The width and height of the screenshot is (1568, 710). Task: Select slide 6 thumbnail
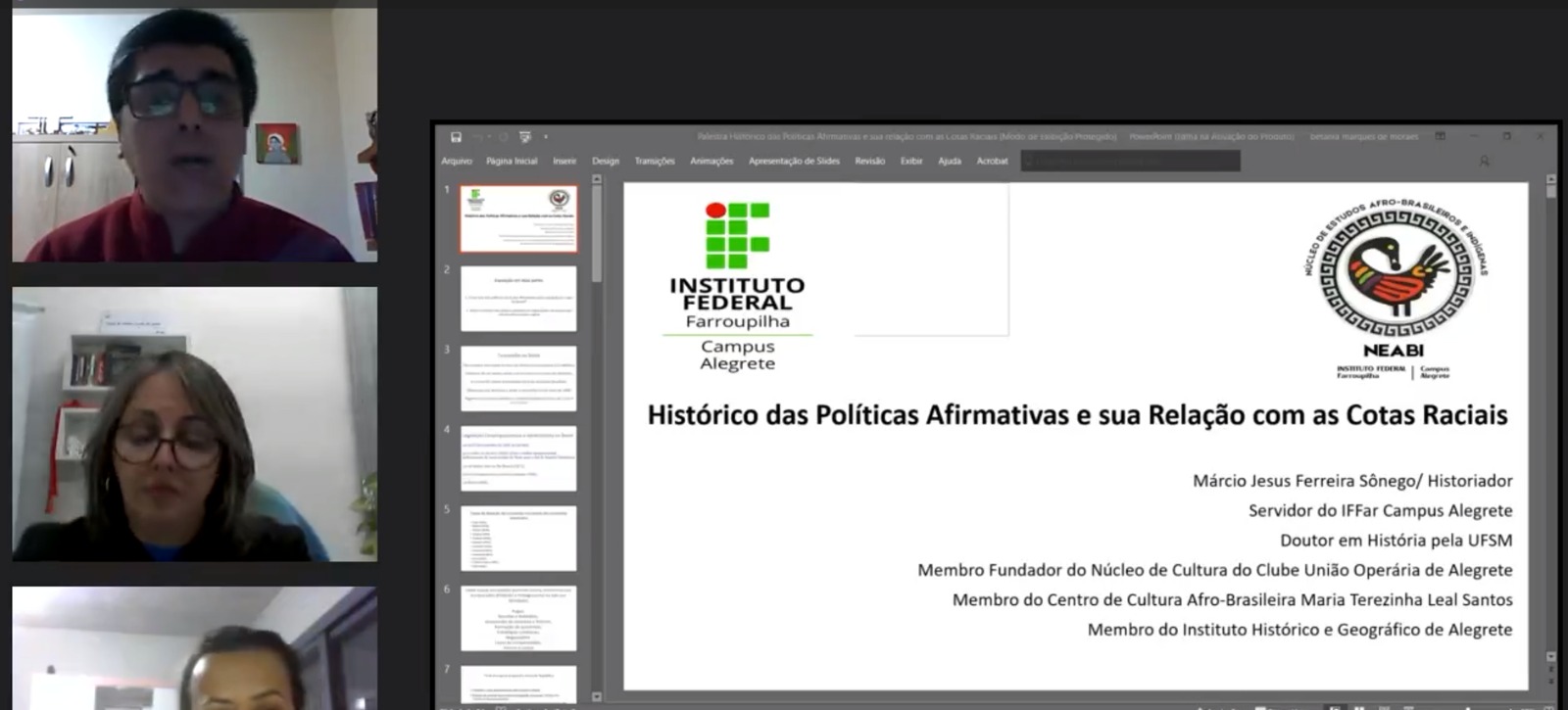pyautogui.click(x=518, y=618)
